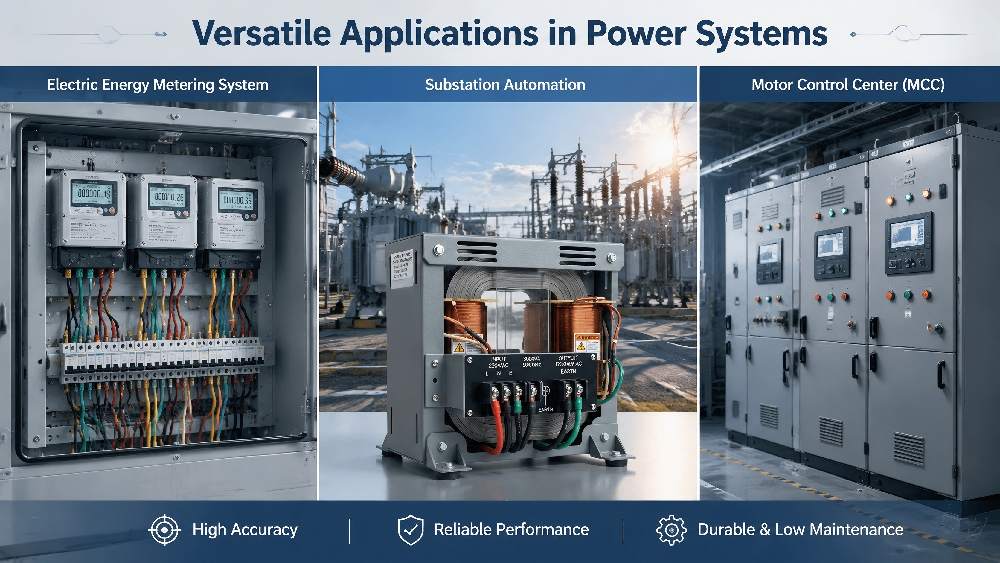Click the Versatile Applications in Power Systems title

click(x=509, y=33)
